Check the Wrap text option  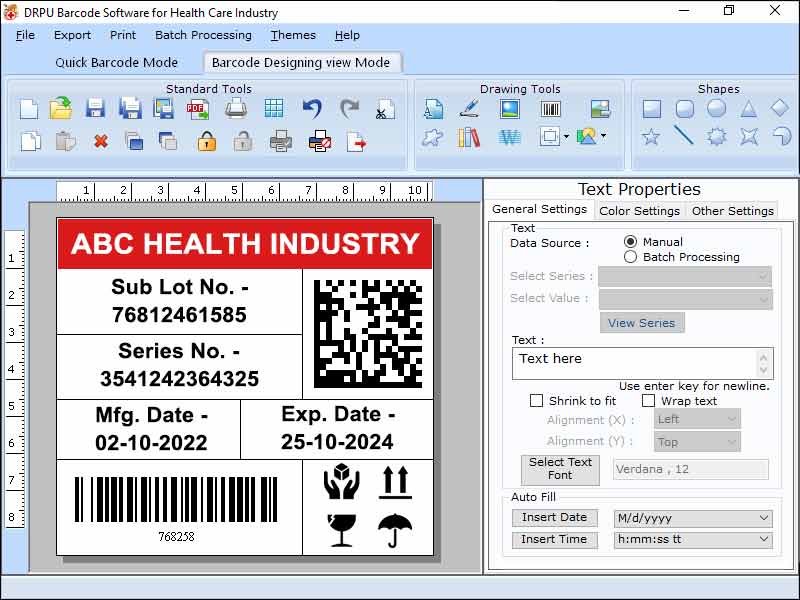(x=649, y=400)
